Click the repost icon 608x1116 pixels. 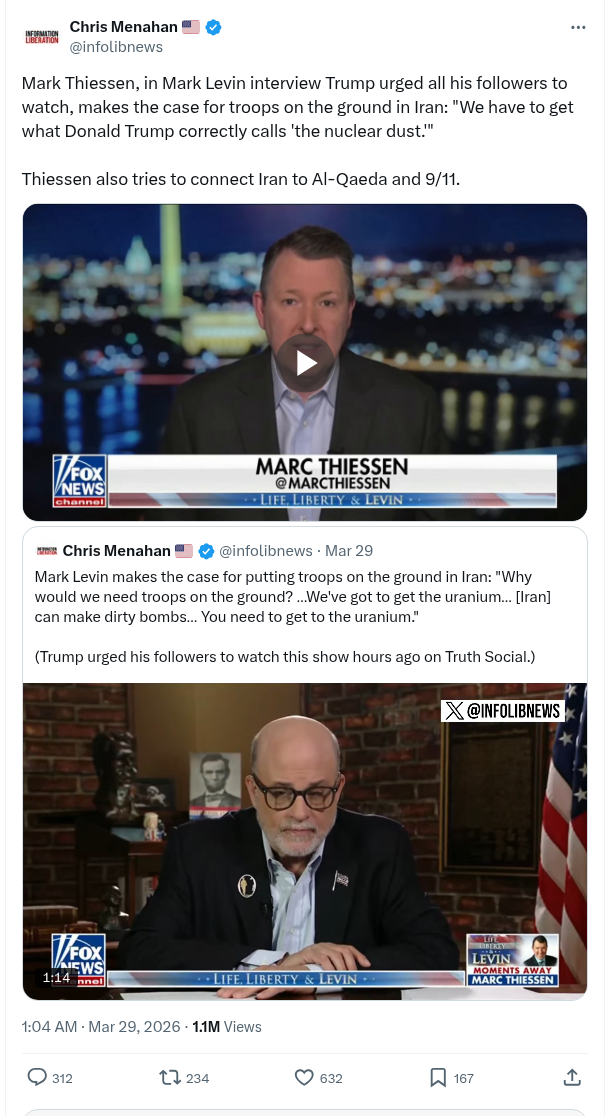click(x=169, y=1078)
